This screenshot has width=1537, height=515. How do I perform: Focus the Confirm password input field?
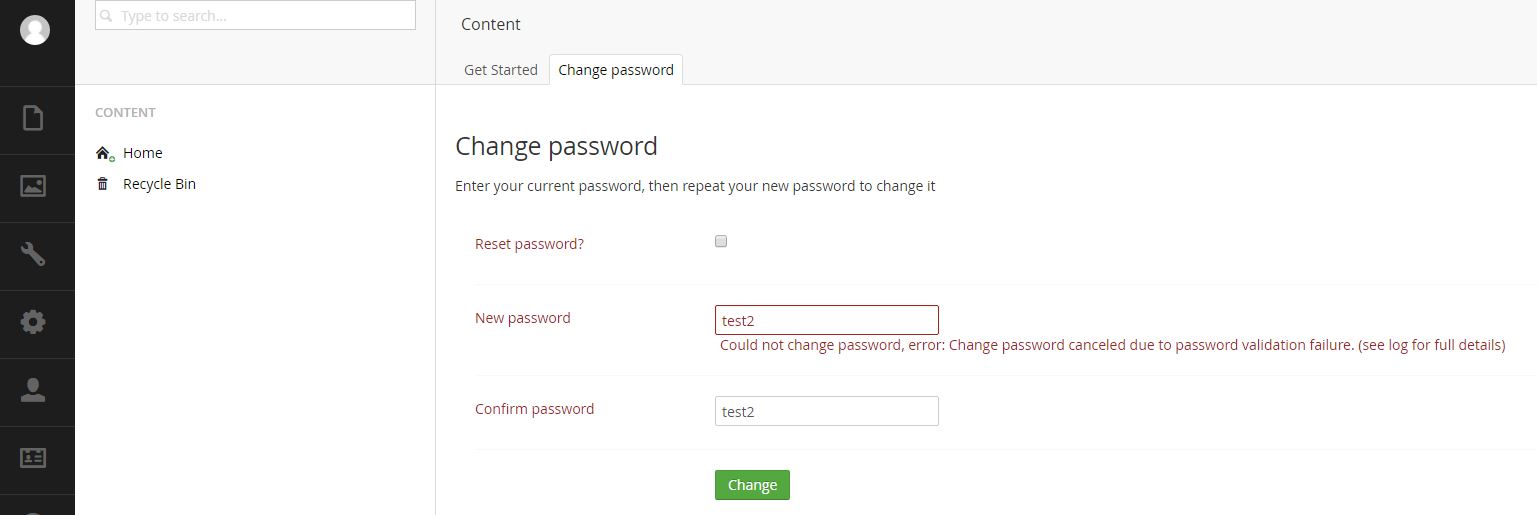(x=827, y=411)
